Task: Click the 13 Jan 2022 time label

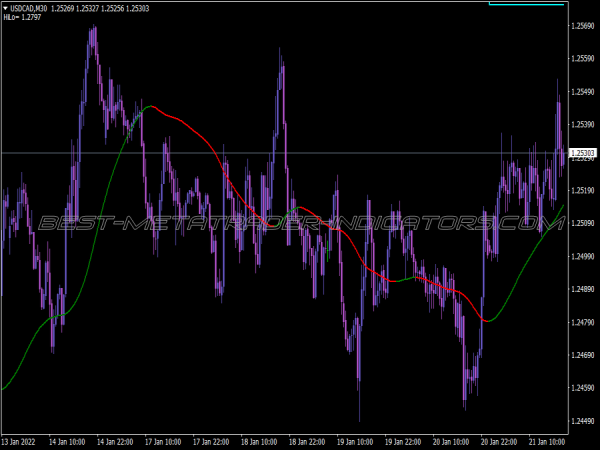Action: [x=18, y=442]
